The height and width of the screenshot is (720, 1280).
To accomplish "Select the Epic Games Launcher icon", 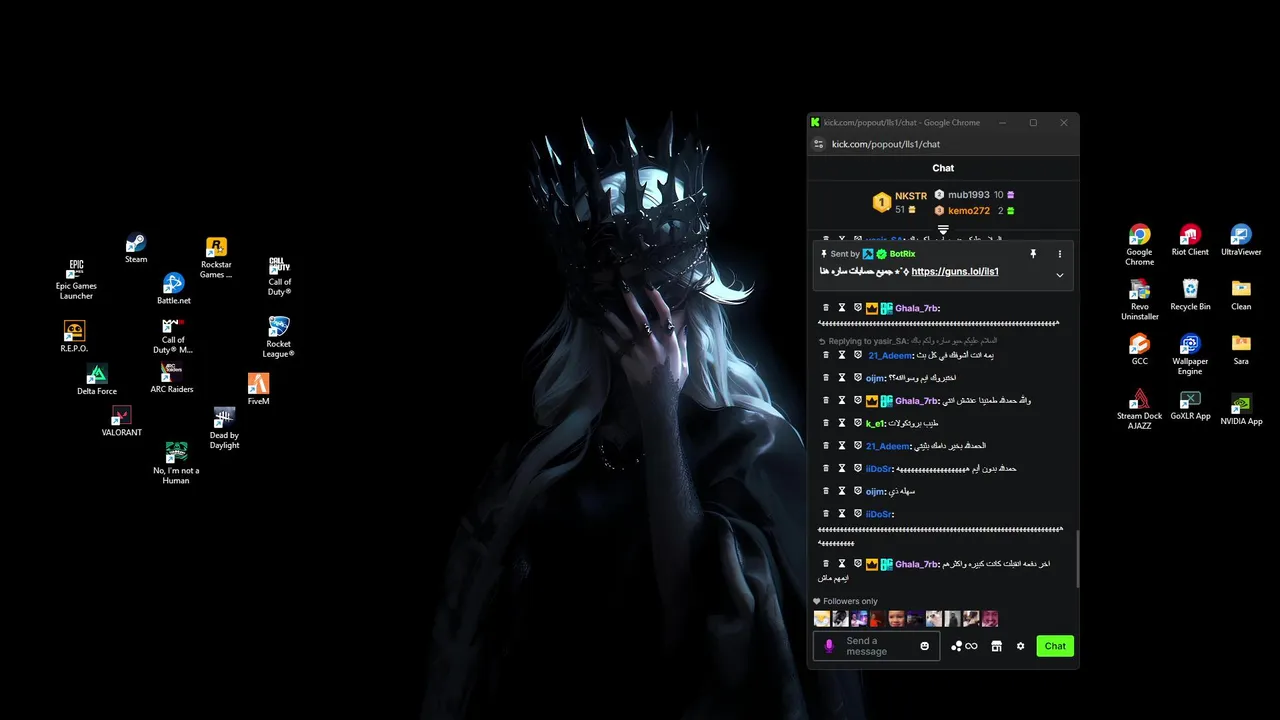I will (76, 279).
